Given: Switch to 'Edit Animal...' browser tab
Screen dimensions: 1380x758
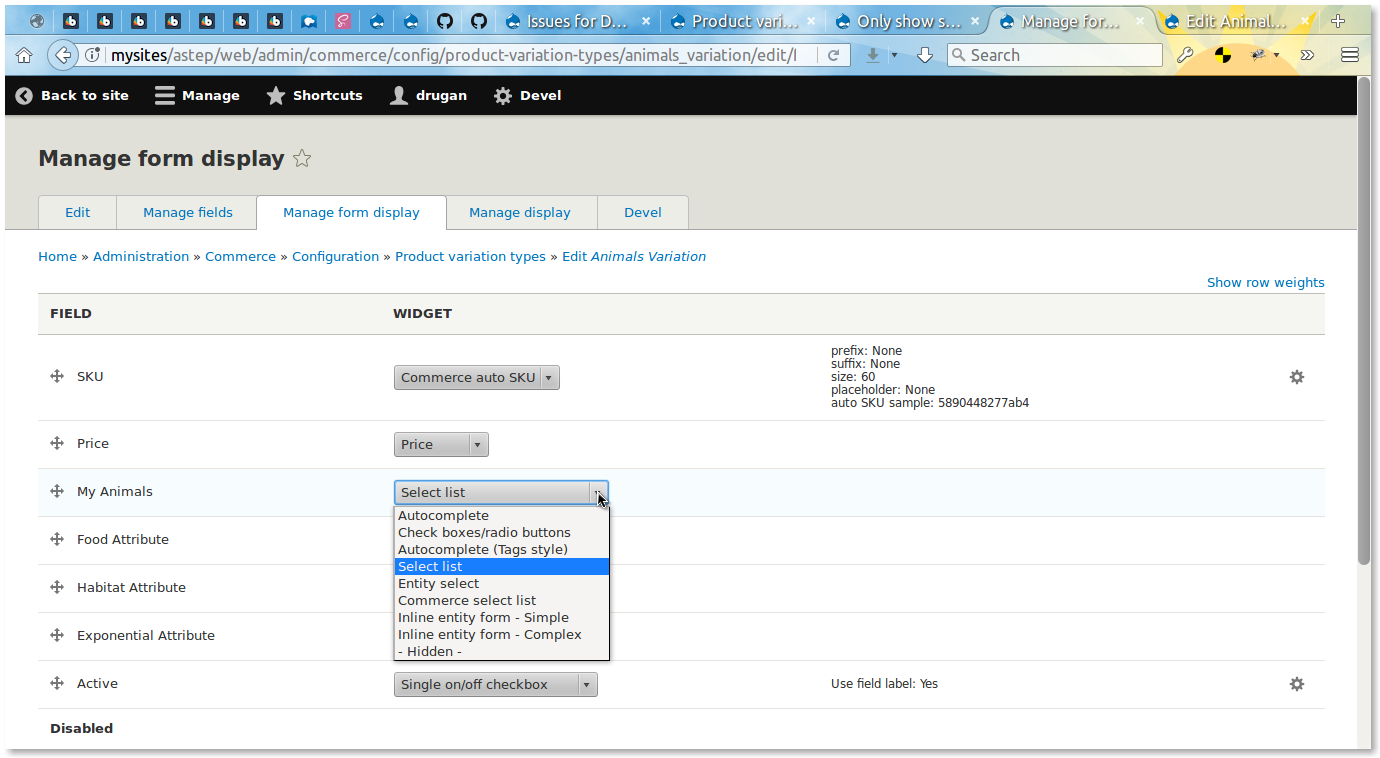Looking at the screenshot, I should [1236, 21].
